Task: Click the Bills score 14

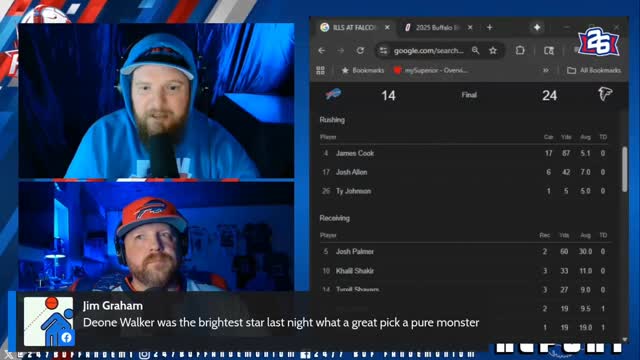Action: coord(388,96)
